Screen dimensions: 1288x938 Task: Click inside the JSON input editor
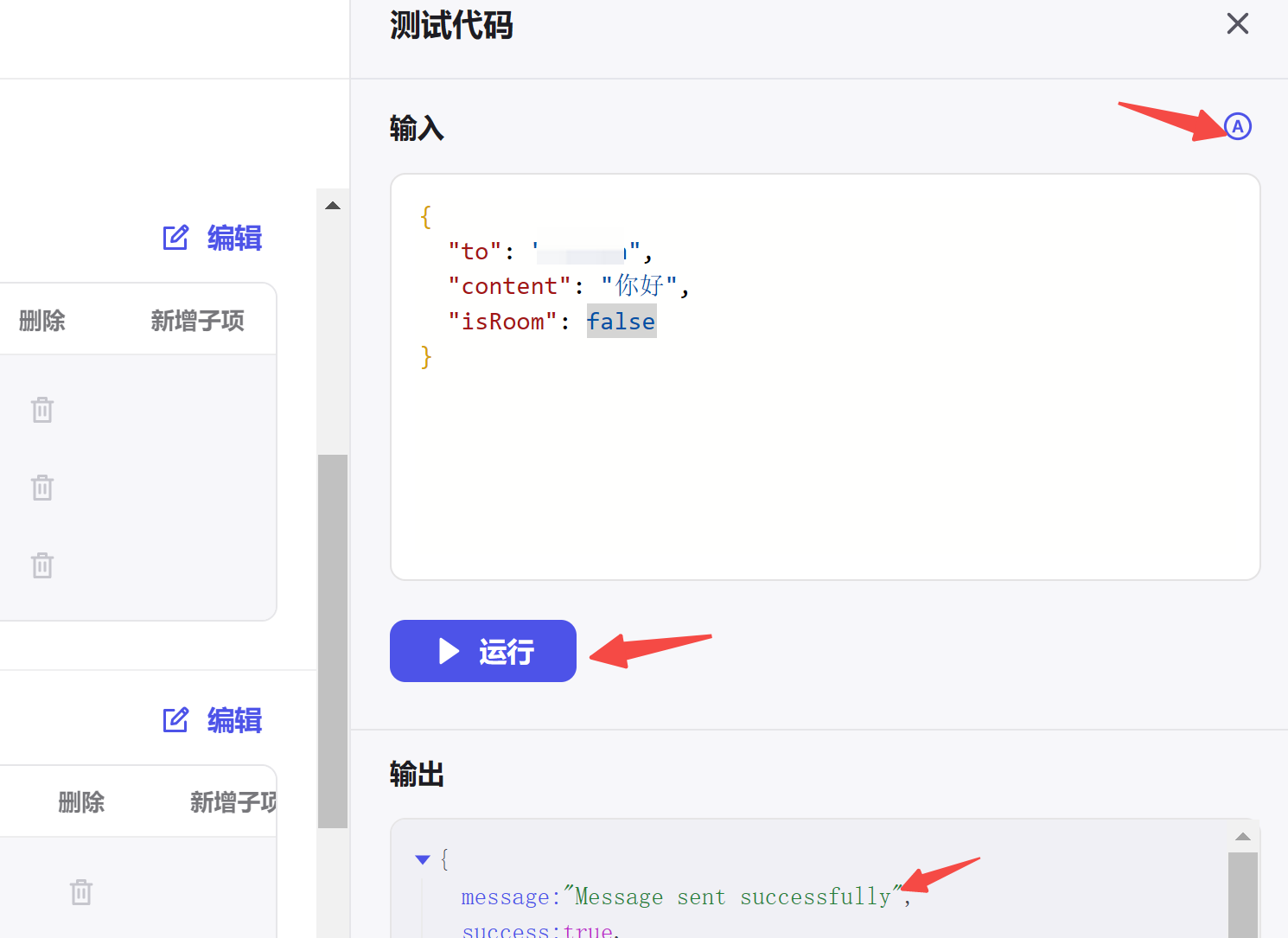click(825, 377)
